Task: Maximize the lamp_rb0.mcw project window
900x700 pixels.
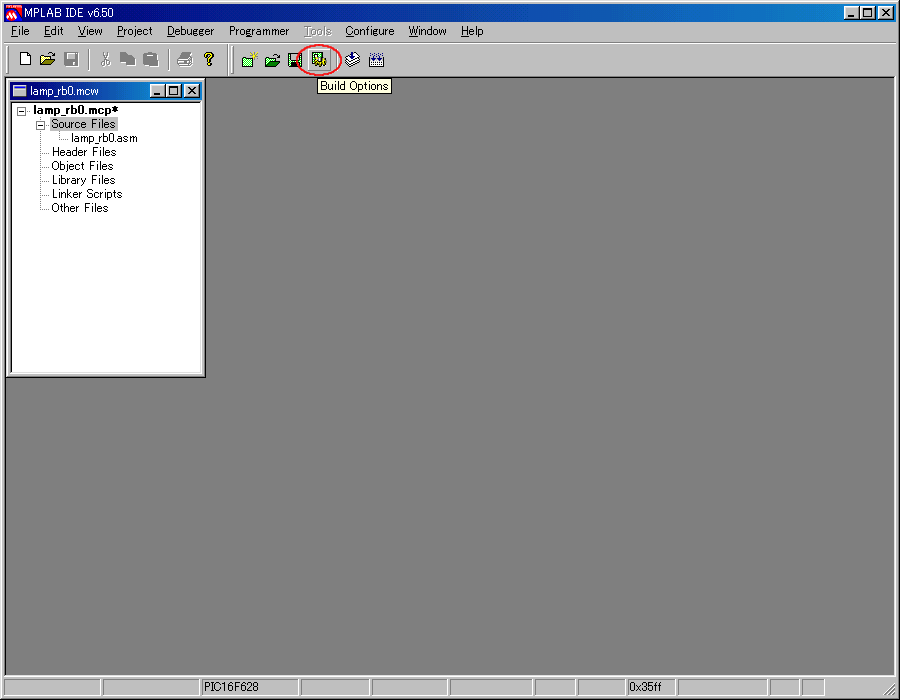Action: (x=173, y=91)
